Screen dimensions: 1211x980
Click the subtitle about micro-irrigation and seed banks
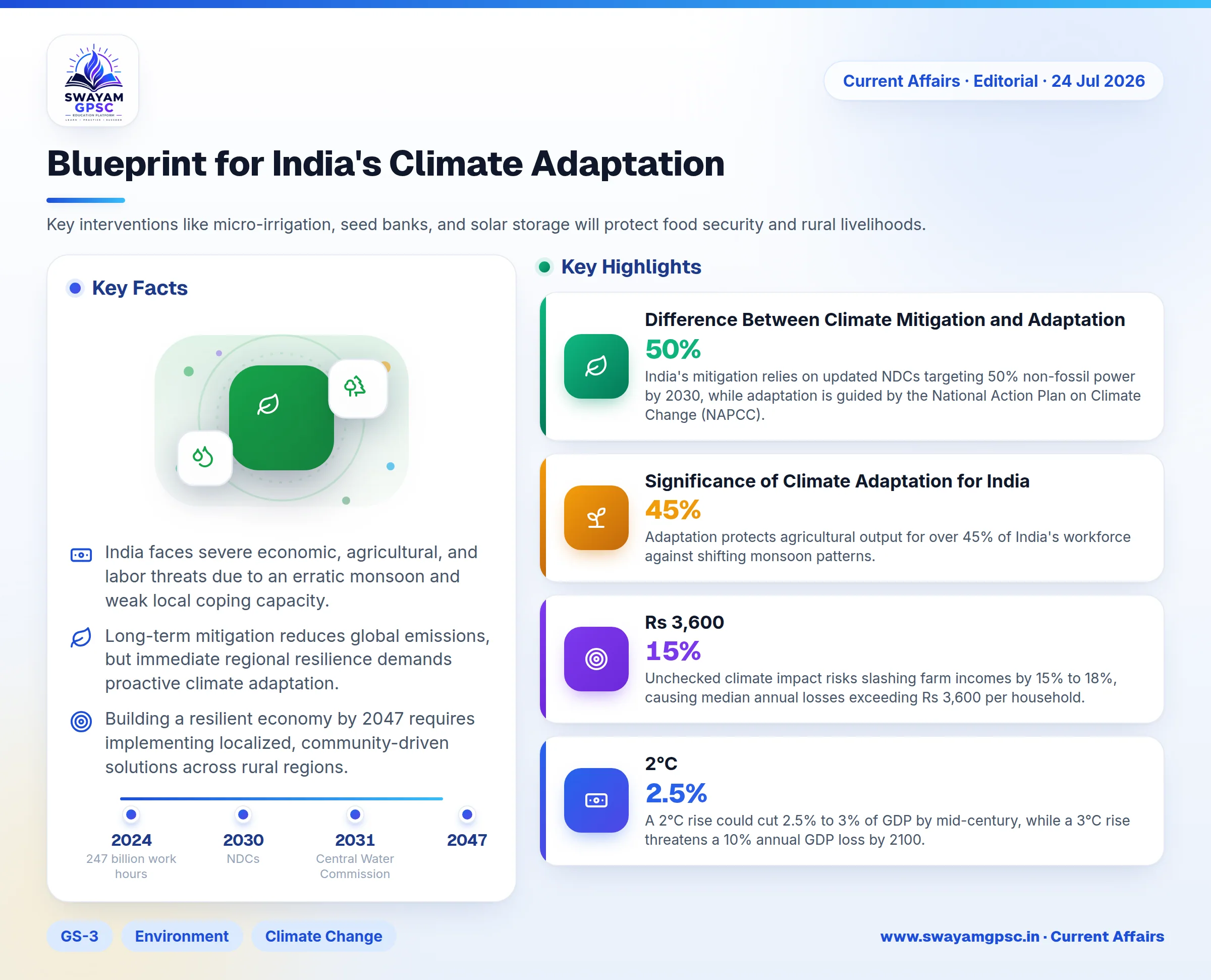(486, 225)
